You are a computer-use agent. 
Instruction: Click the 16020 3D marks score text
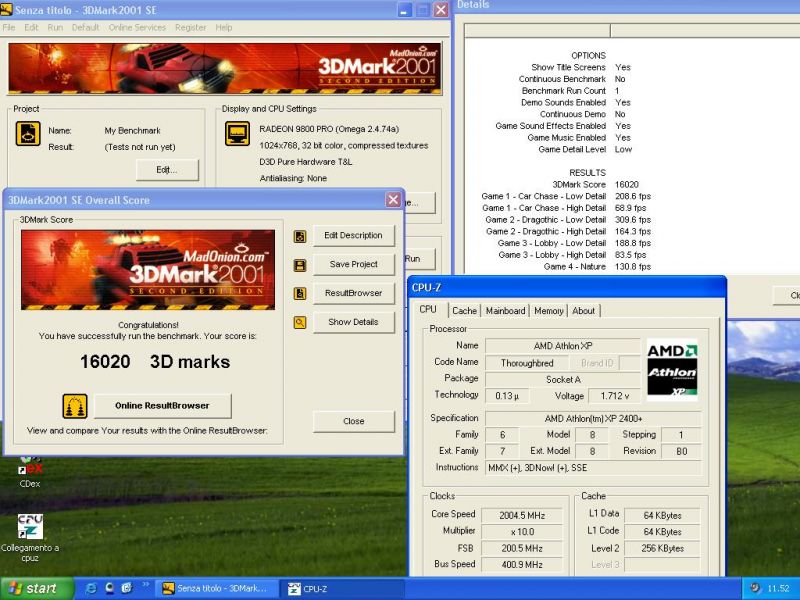[155, 362]
